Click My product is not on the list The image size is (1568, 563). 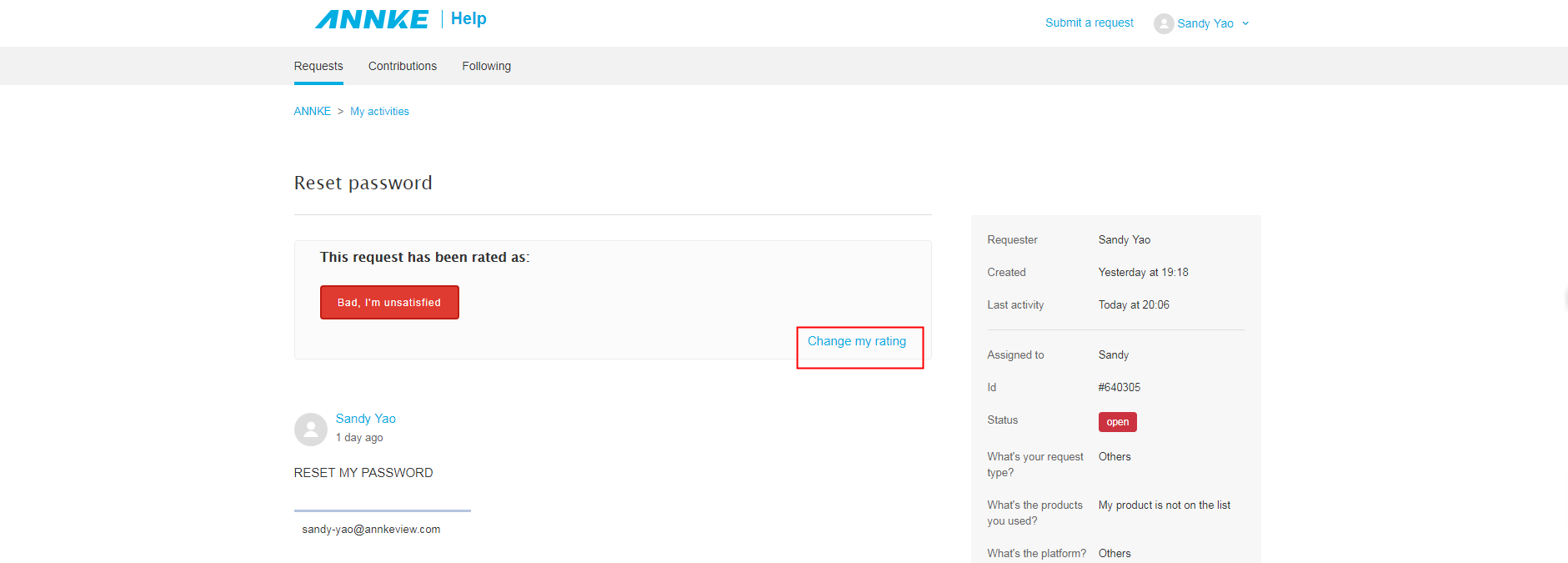point(1165,505)
